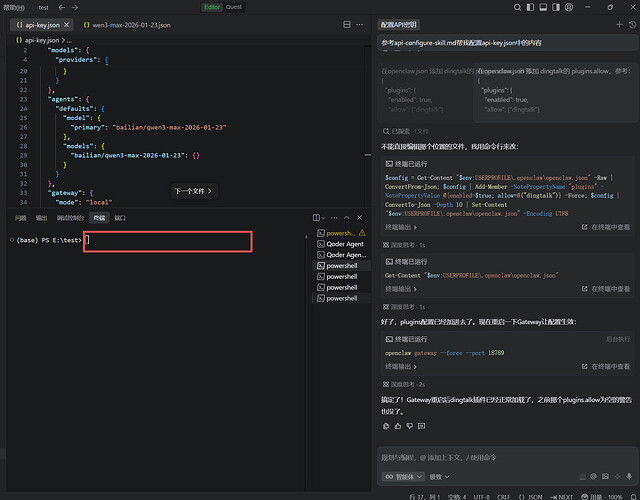
Task: Click the 已搜索 search result row
Action: tap(405, 131)
